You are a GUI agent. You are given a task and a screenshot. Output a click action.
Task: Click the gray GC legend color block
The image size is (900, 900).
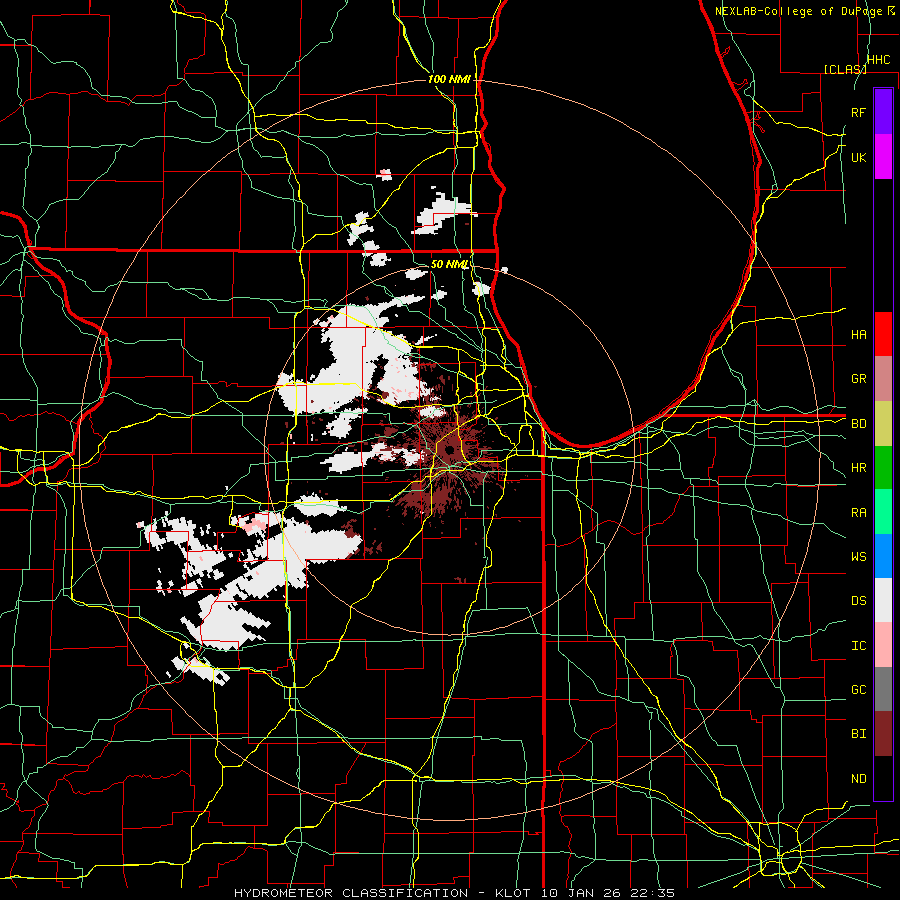883,689
